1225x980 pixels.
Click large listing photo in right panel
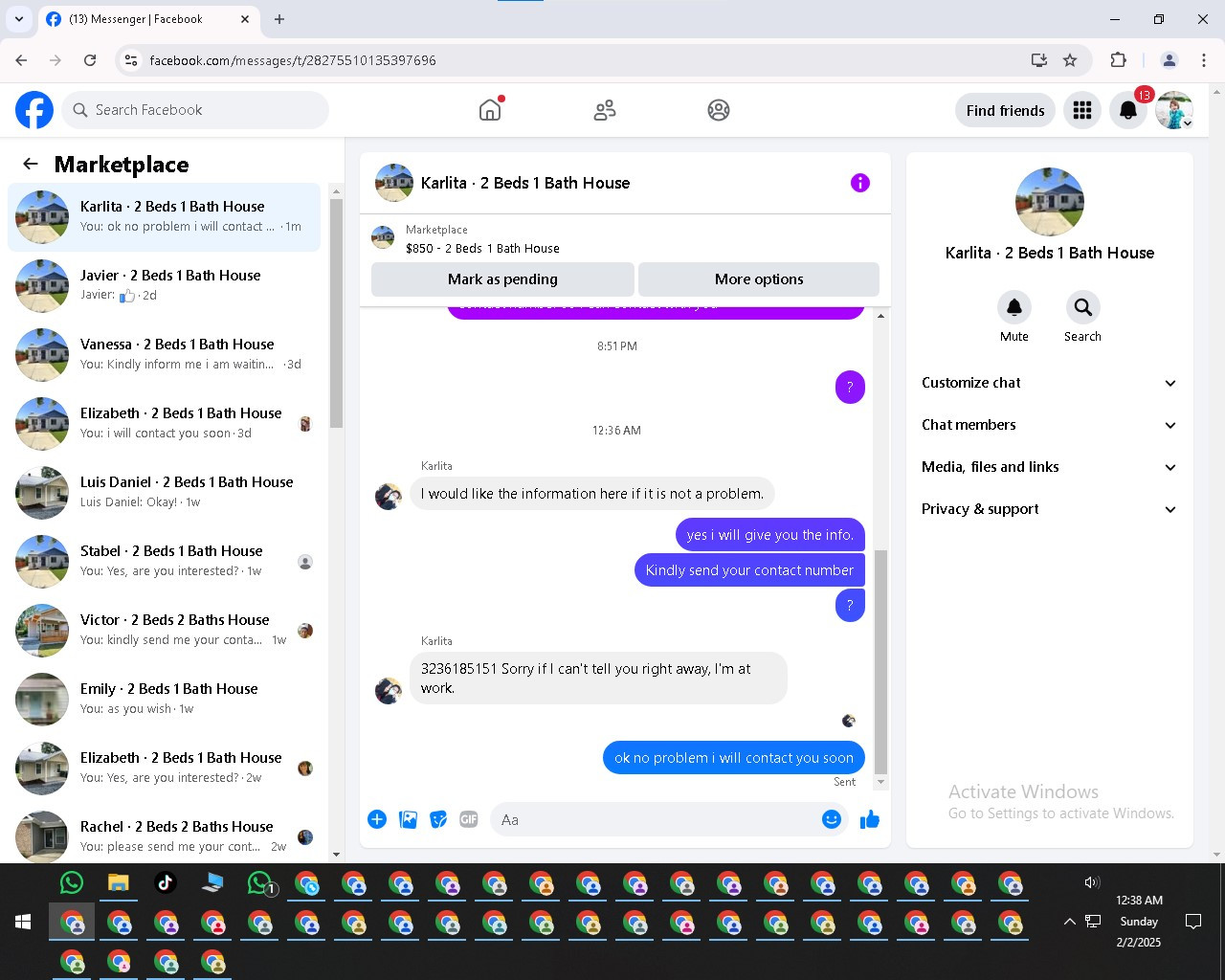click(x=1050, y=202)
